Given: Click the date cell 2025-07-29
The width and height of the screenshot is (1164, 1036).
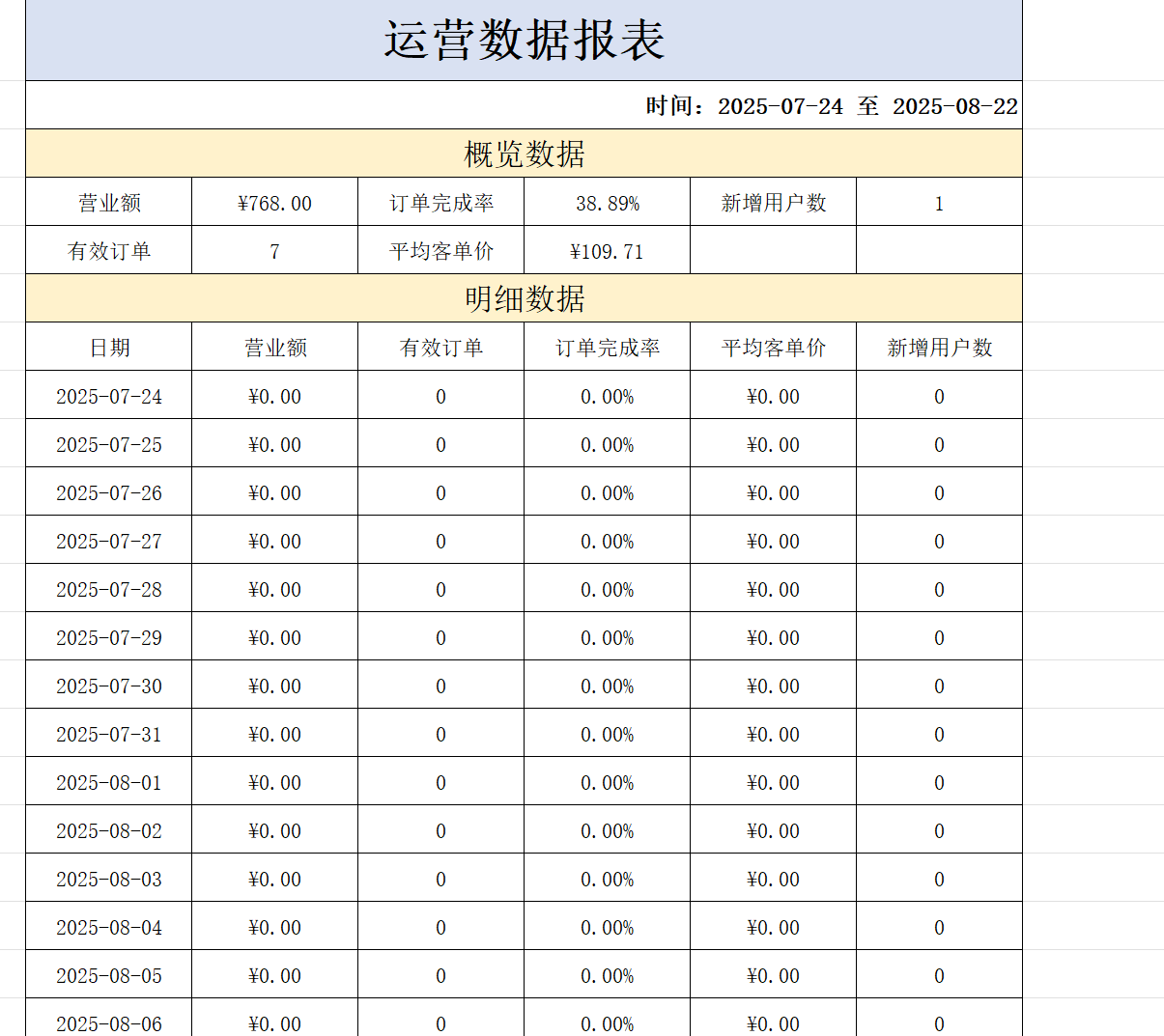Looking at the screenshot, I should click(x=109, y=636).
